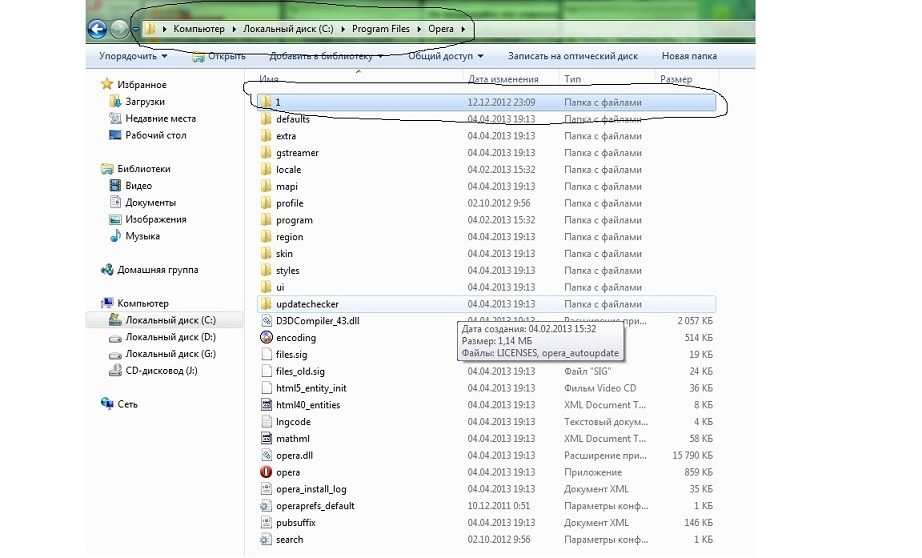Select the CD-дисковод (J:) drive icon
The height and width of the screenshot is (558, 922).
115,370
